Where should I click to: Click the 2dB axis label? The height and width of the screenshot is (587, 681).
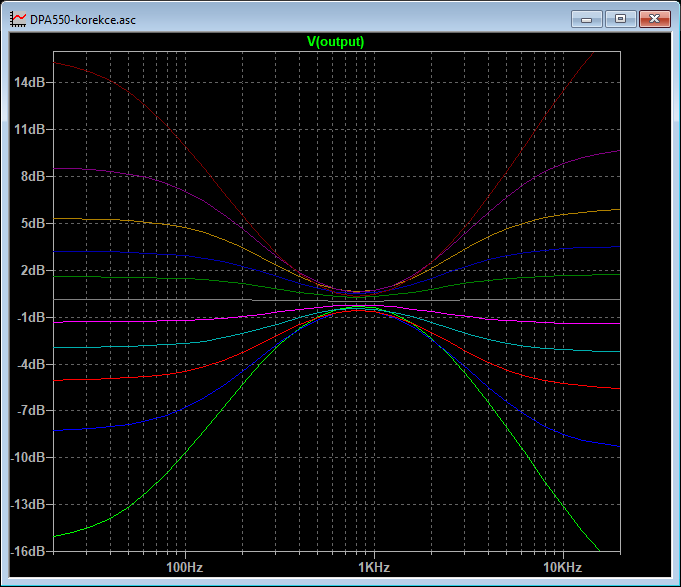[x=33, y=270]
